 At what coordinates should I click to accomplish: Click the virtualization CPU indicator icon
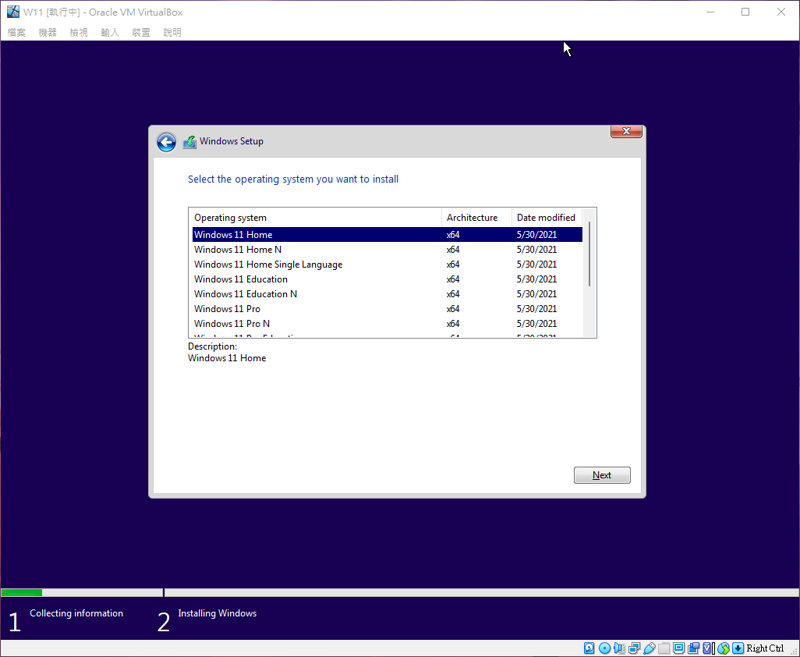click(x=708, y=648)
